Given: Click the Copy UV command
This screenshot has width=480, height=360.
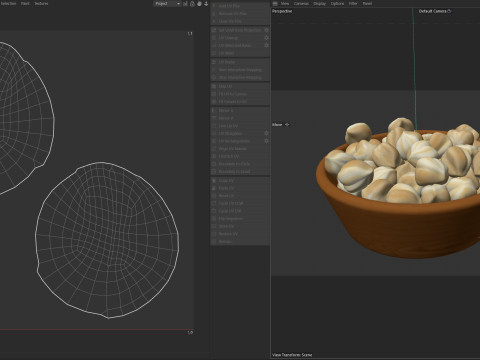Looking at the screenshot, I should pyautogui.click(x=240, y=181).
